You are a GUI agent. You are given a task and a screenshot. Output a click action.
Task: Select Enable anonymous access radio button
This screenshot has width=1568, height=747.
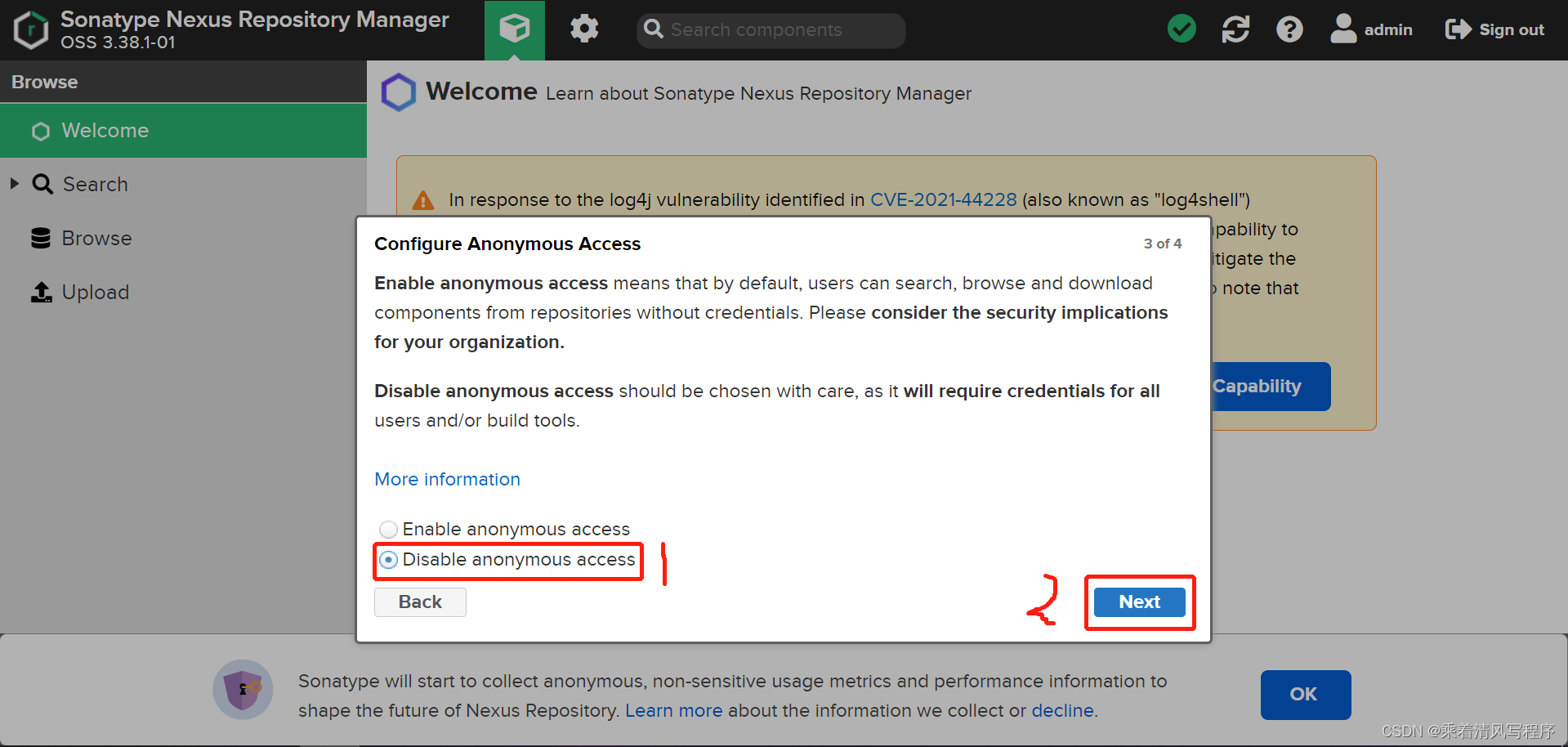click(389, 530)
